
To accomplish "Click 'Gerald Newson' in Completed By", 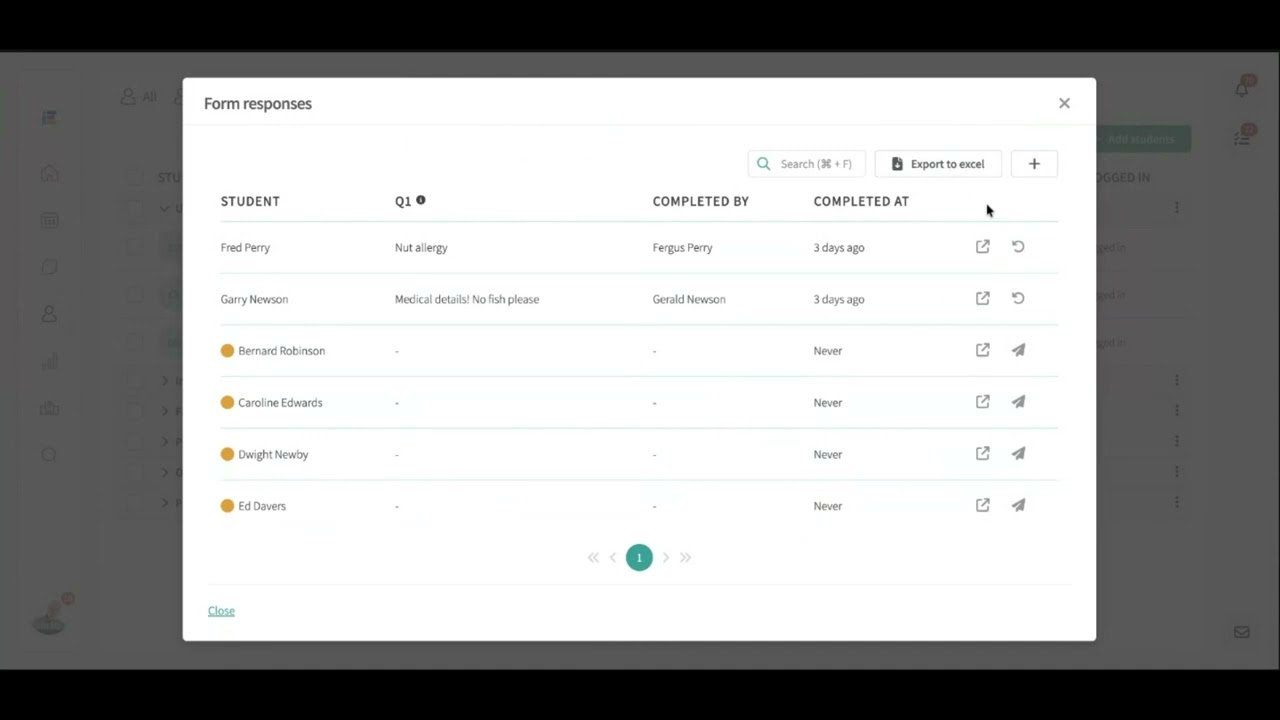I will (x=689, y=299).
